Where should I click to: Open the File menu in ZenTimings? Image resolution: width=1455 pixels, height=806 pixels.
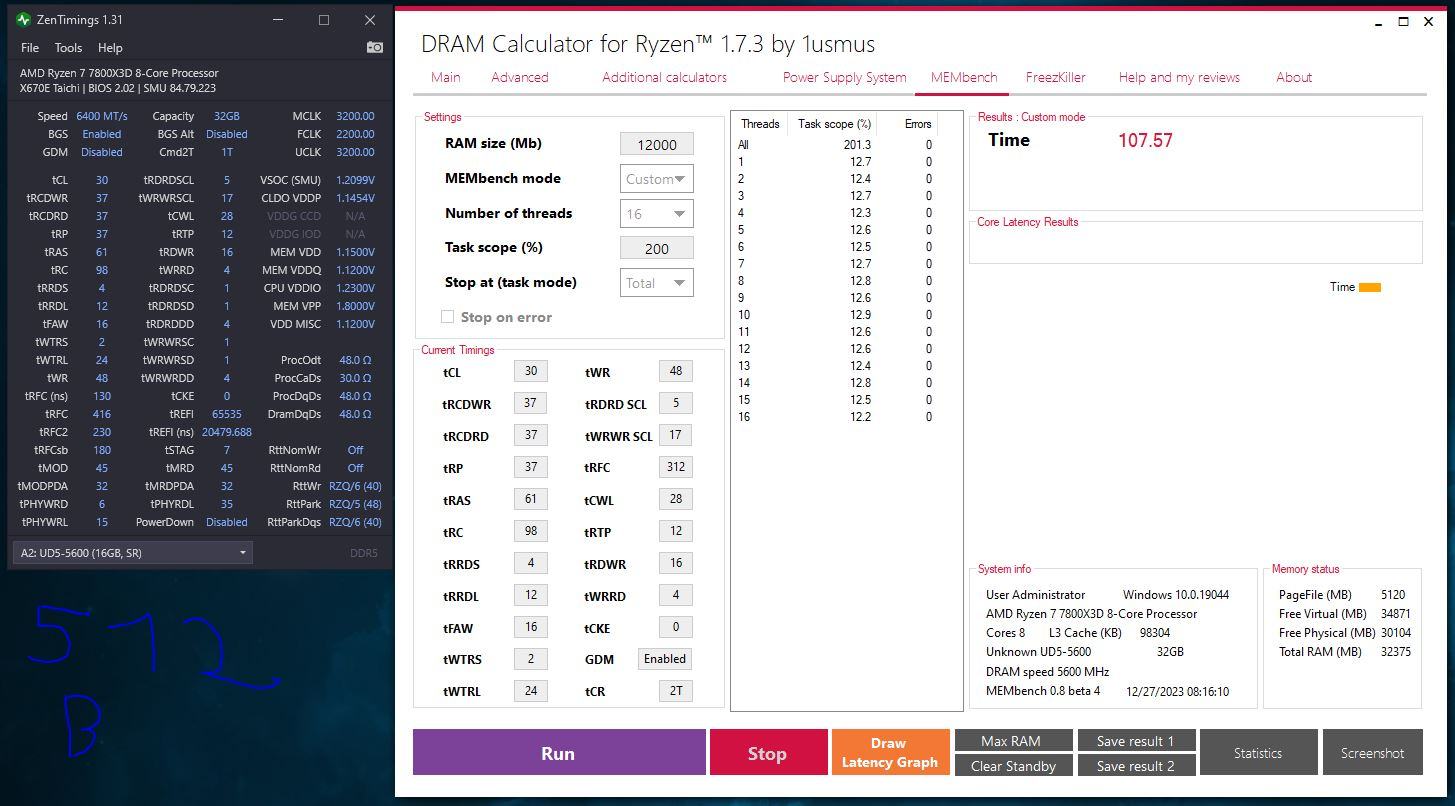click(30, 47)
